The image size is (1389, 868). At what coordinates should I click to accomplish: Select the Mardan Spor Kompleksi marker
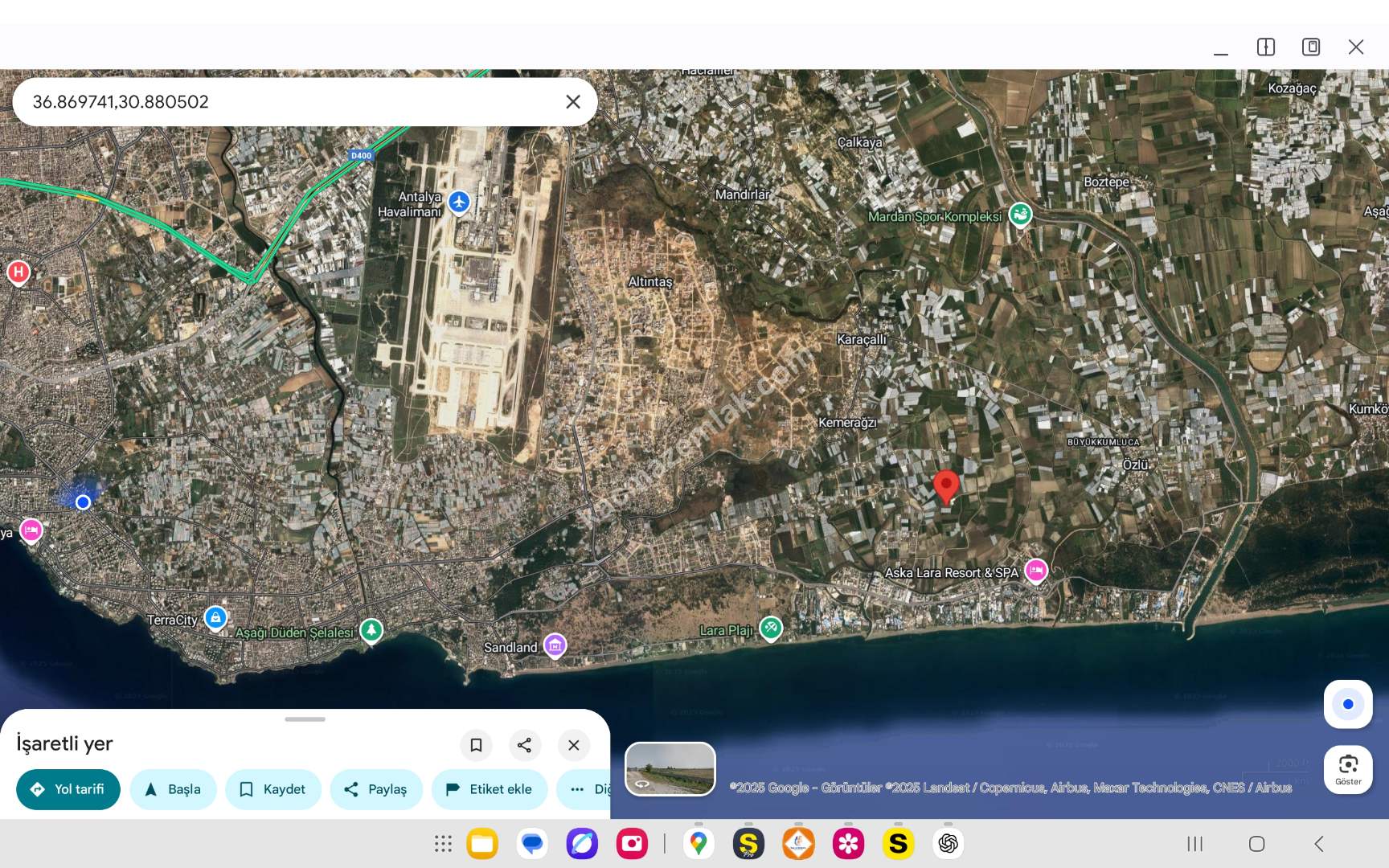(1020, 215)
